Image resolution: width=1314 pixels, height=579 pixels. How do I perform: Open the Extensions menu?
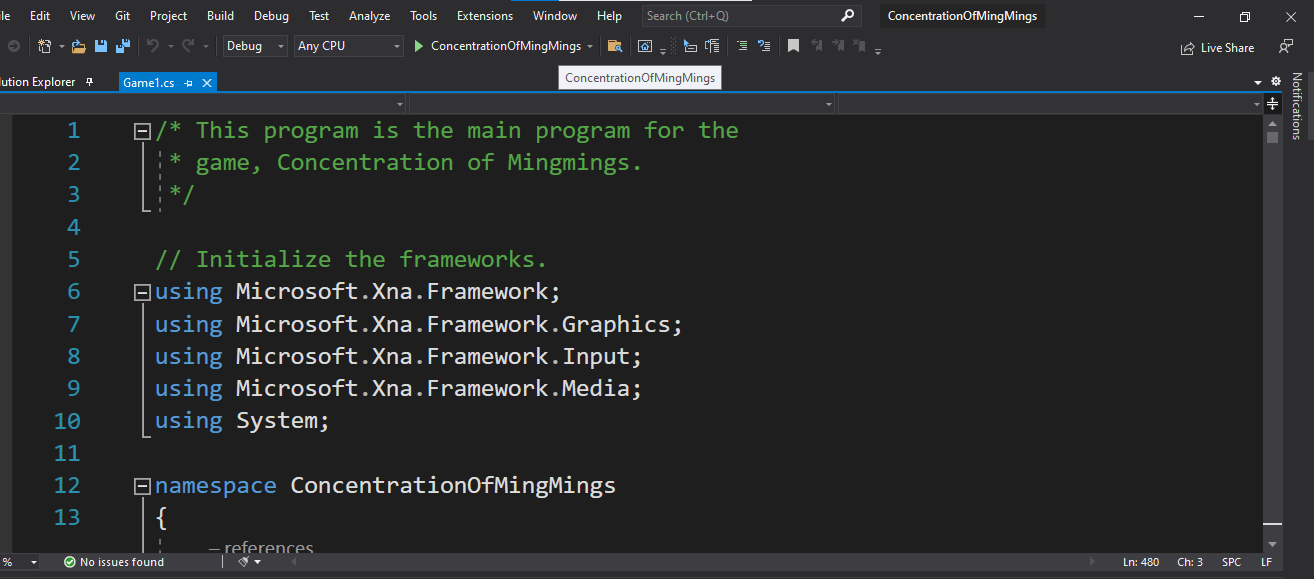484,15
